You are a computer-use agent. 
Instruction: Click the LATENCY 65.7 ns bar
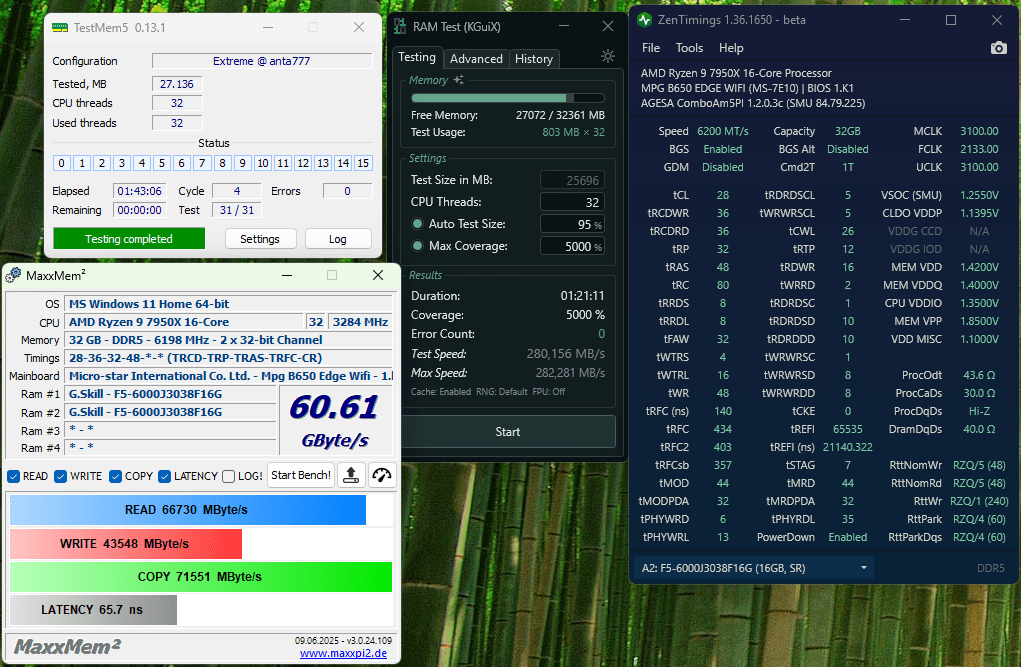coord(92,610)
